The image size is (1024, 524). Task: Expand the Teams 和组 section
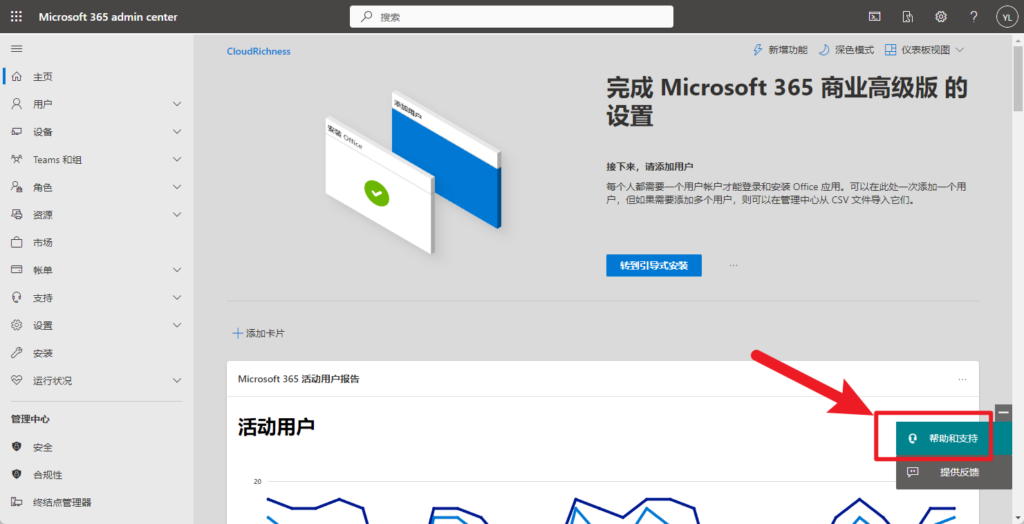[176, 160]
